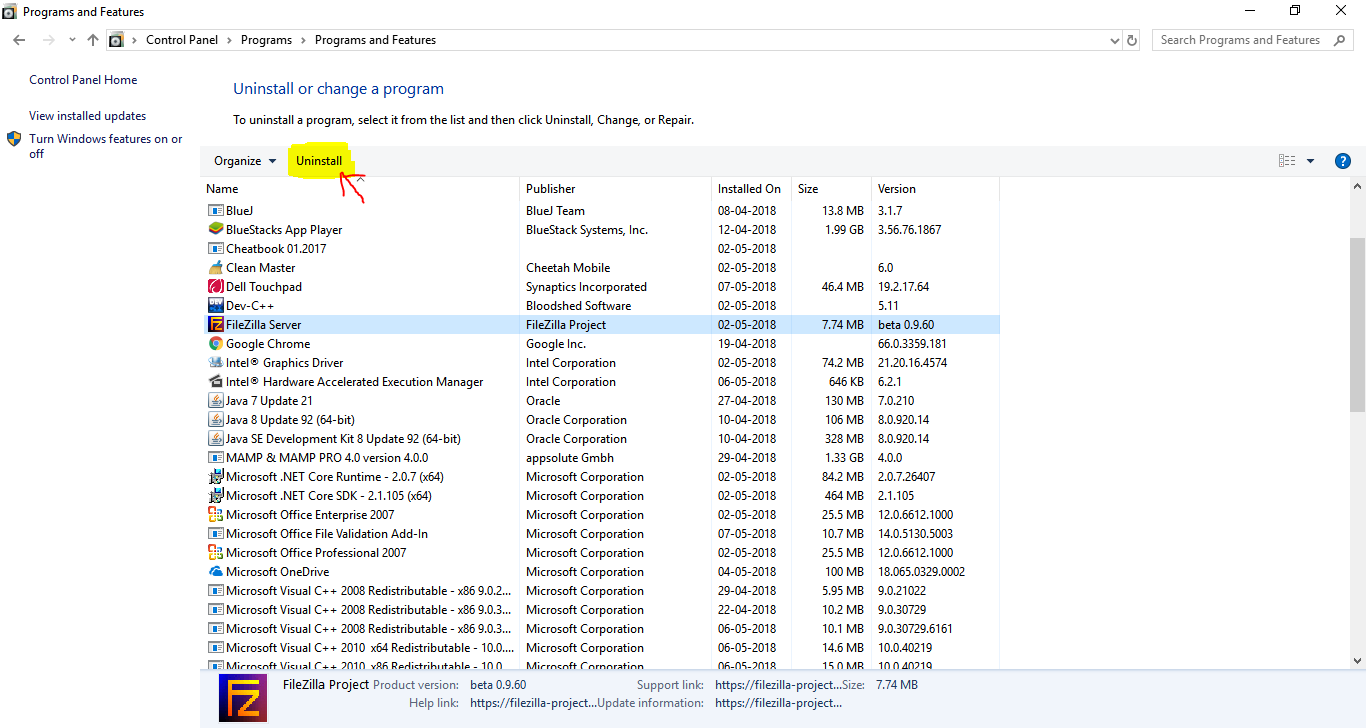The width and height of the screenshot is (1366, 728).
Task: Click the back navigation arrow
Action: (x=19, y=40)
